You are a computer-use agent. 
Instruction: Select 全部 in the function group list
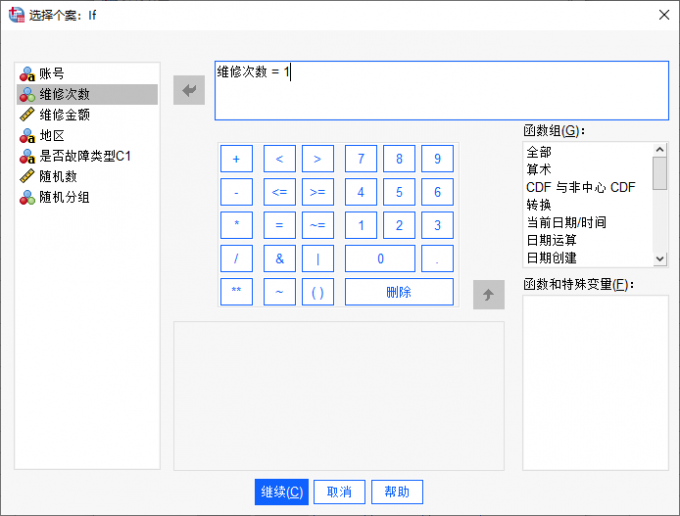click(588, 152)
